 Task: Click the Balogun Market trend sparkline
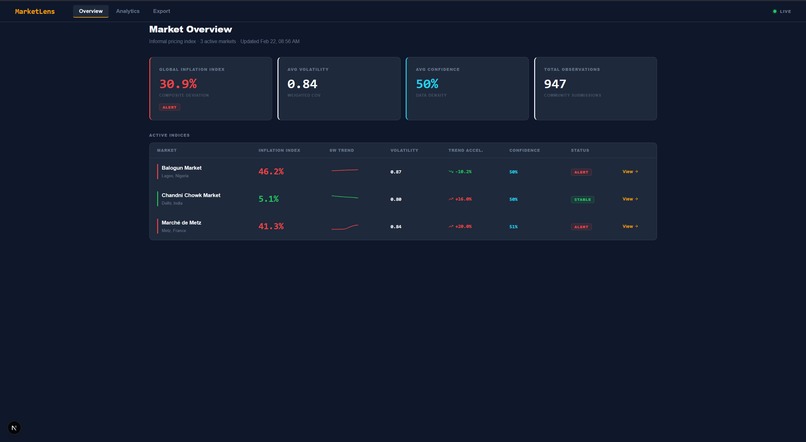click(345, 171)
